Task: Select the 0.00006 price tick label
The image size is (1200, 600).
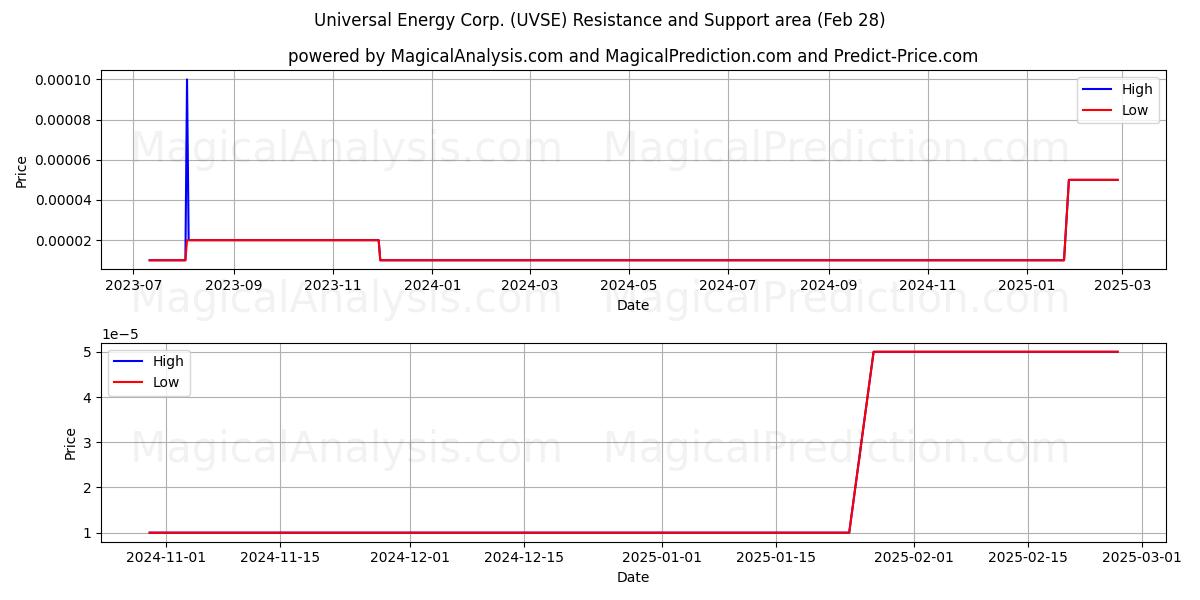Action: [62, 160]
